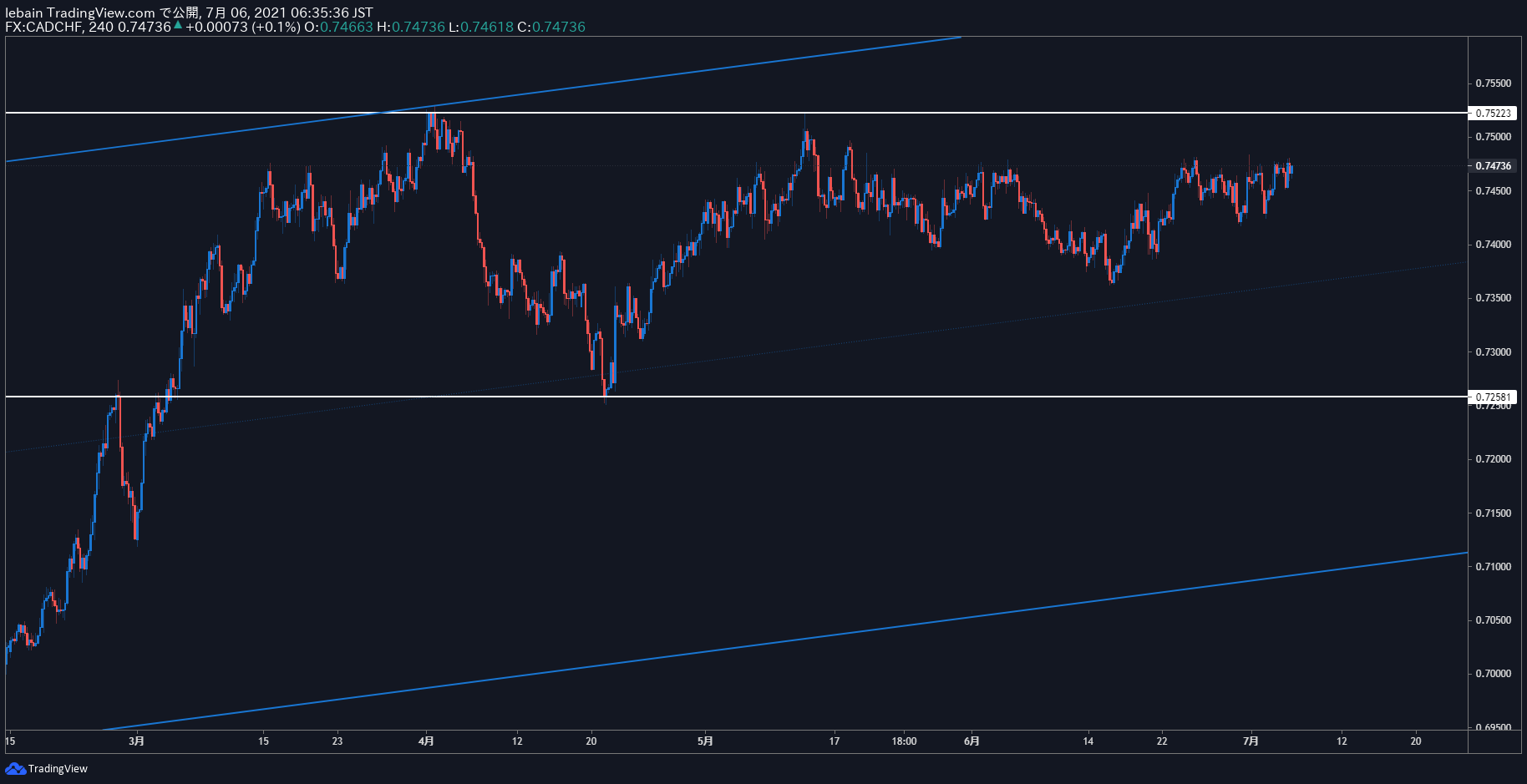
Task: Click the 7月 date label on time axis
Action: [1251, 741]
